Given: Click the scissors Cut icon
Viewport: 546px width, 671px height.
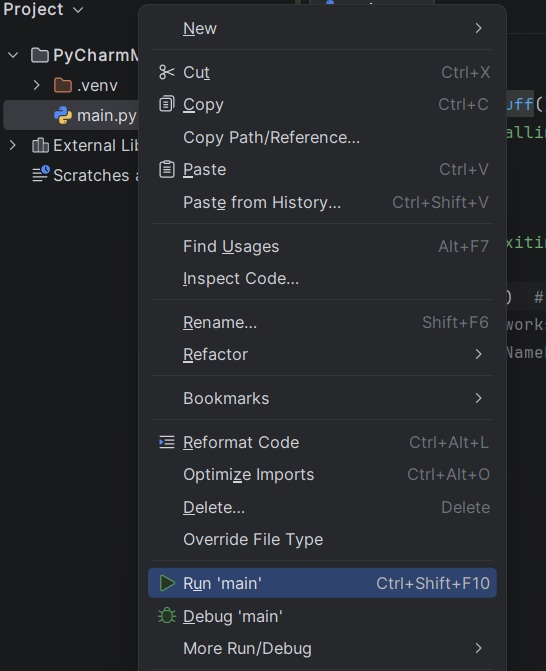Looking at the screenshot, I should [x=166, y=72].
